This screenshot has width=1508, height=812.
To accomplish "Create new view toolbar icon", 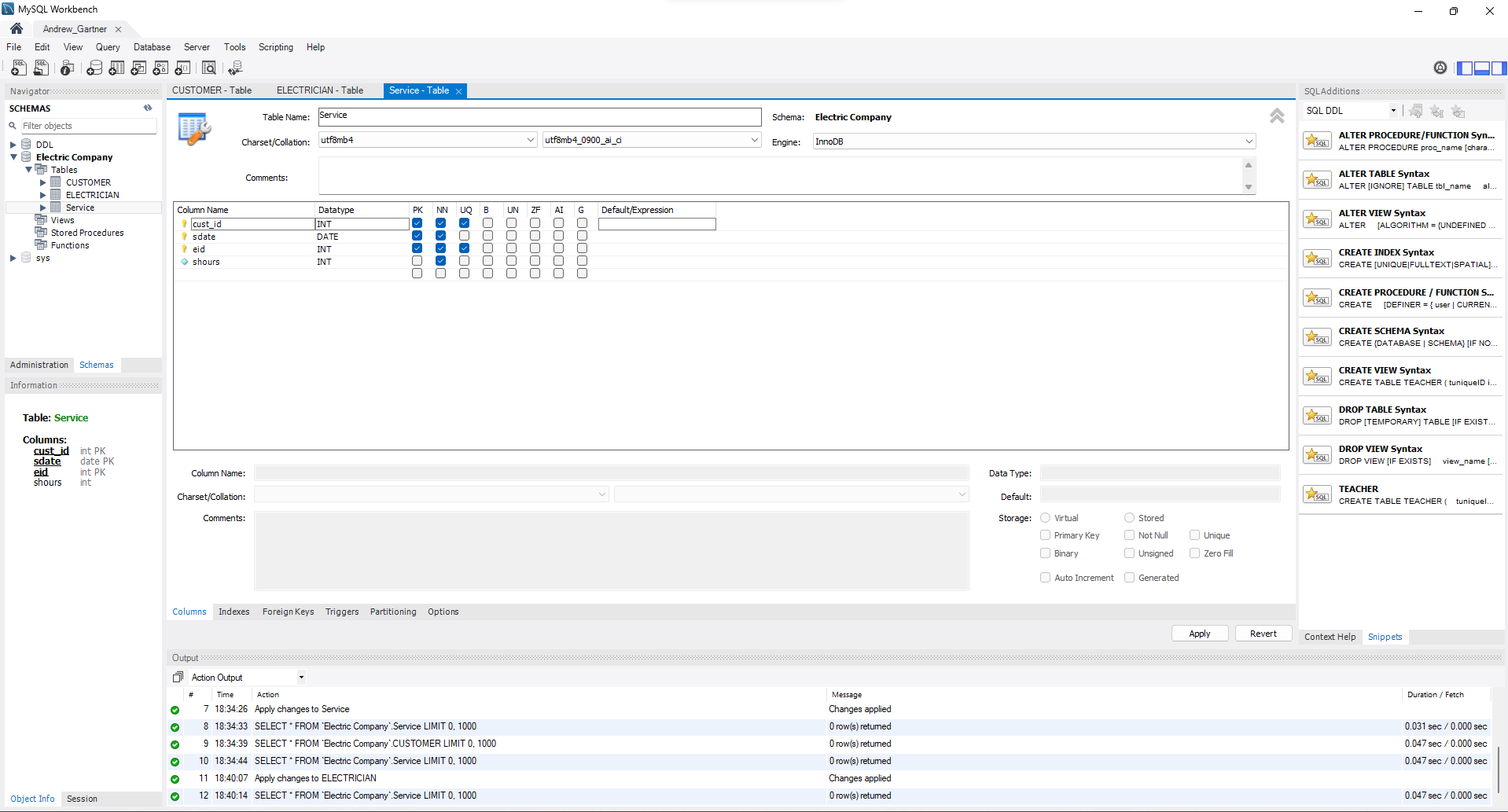I will pyautogui.click(x=138, y=68).
